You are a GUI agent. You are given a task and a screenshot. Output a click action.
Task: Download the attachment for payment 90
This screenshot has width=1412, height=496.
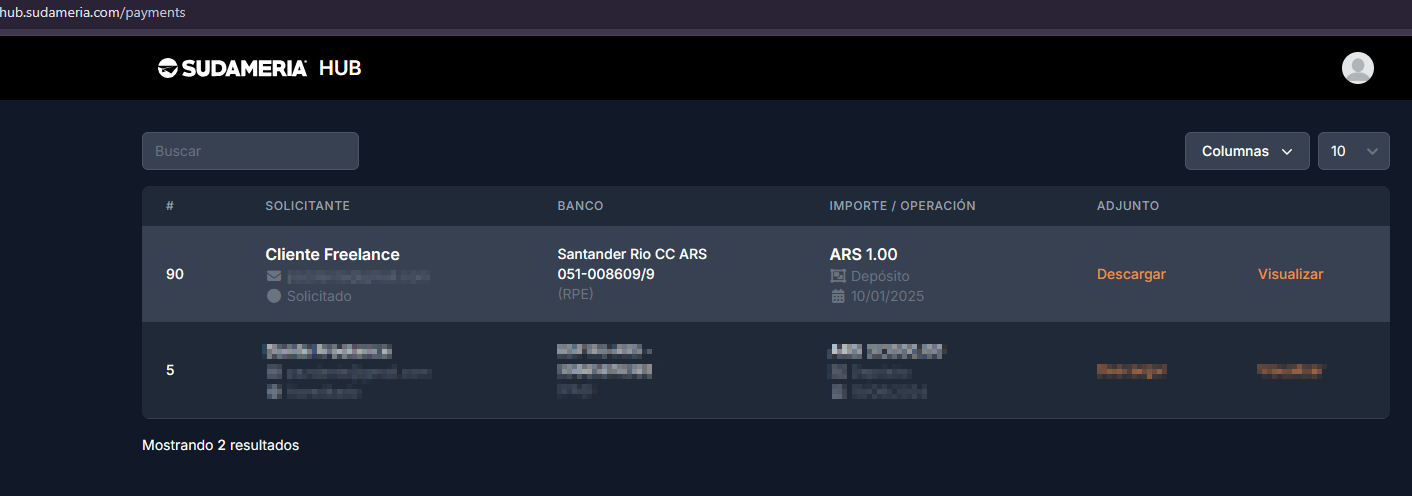1131,274
